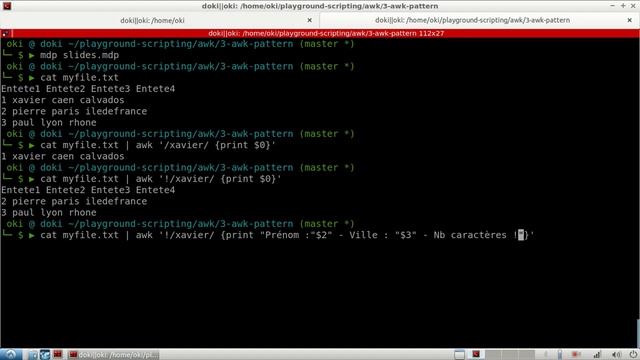Click the last '3 paul lyon rhone' output line
The width and height of the screenshot is (640, 360).
(x=49, y=212)
